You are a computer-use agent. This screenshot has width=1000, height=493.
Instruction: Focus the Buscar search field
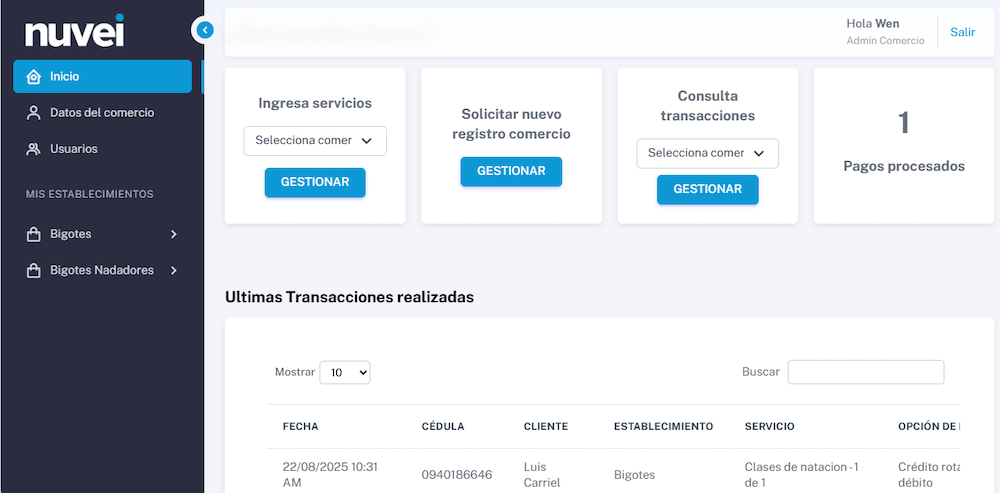coord(866,372)
